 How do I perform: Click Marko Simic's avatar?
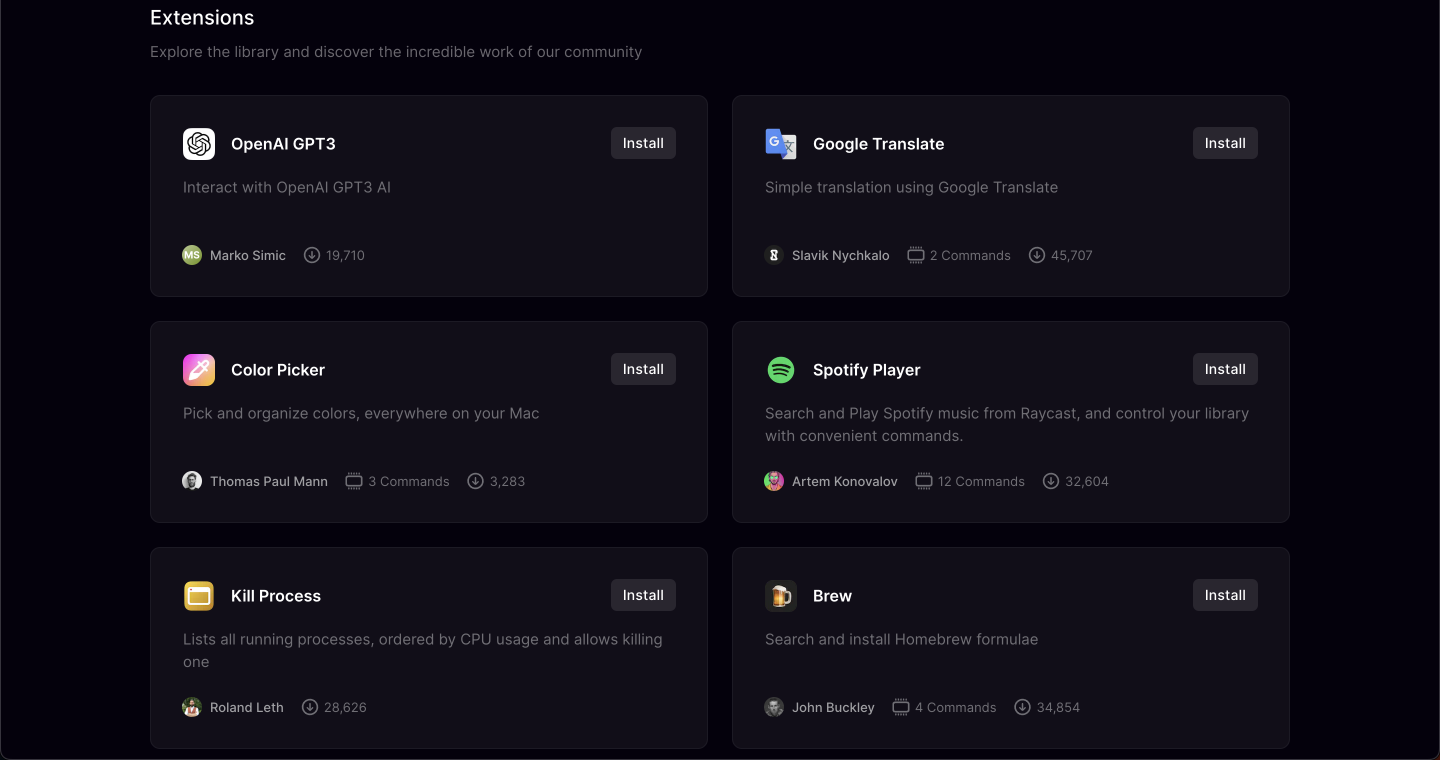(191, 255)
